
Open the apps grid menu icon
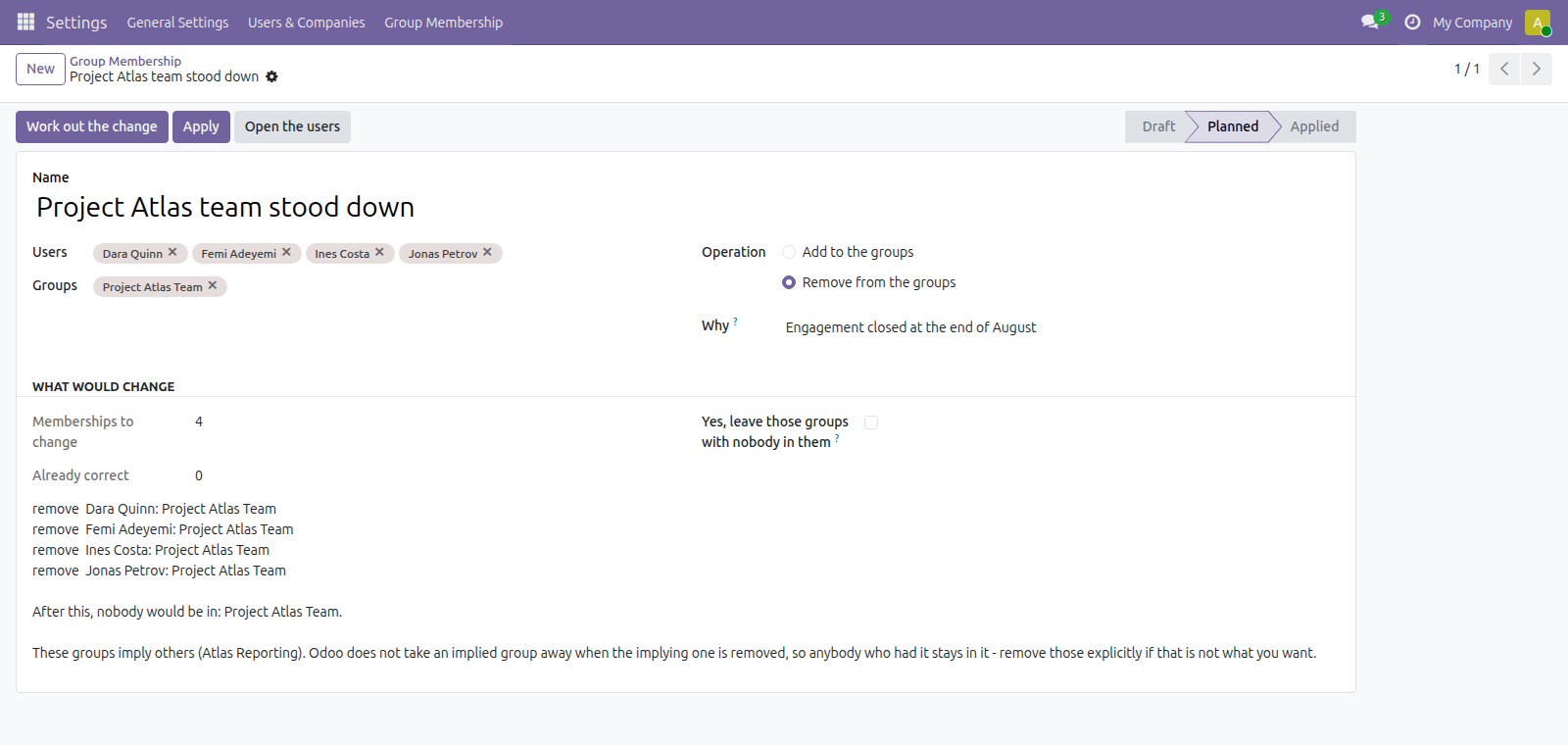26,22
